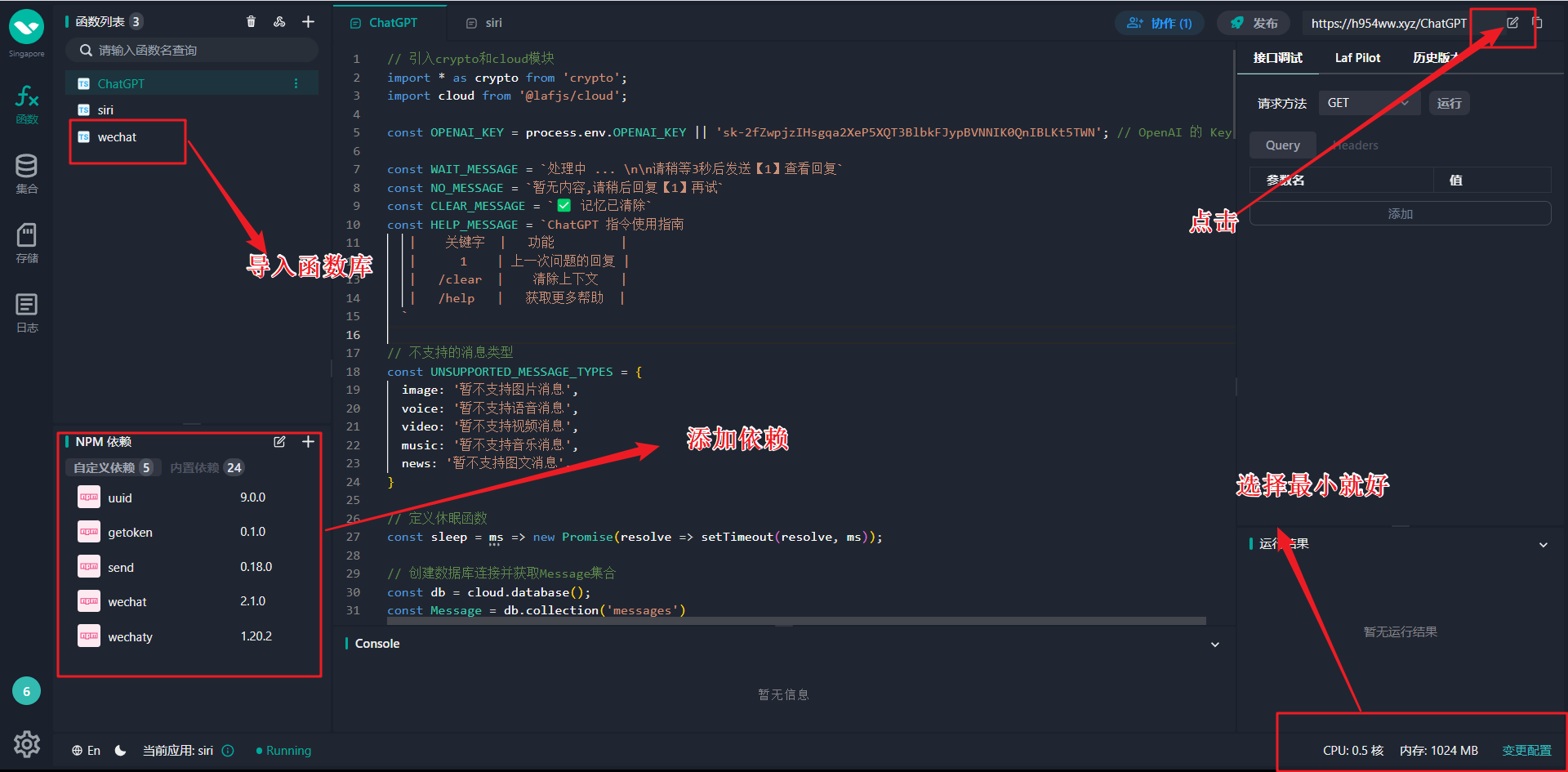Switch editor language using En toggle
Image resolution: width=1568 pixels, height=772 pixels.
coord(86,750)
